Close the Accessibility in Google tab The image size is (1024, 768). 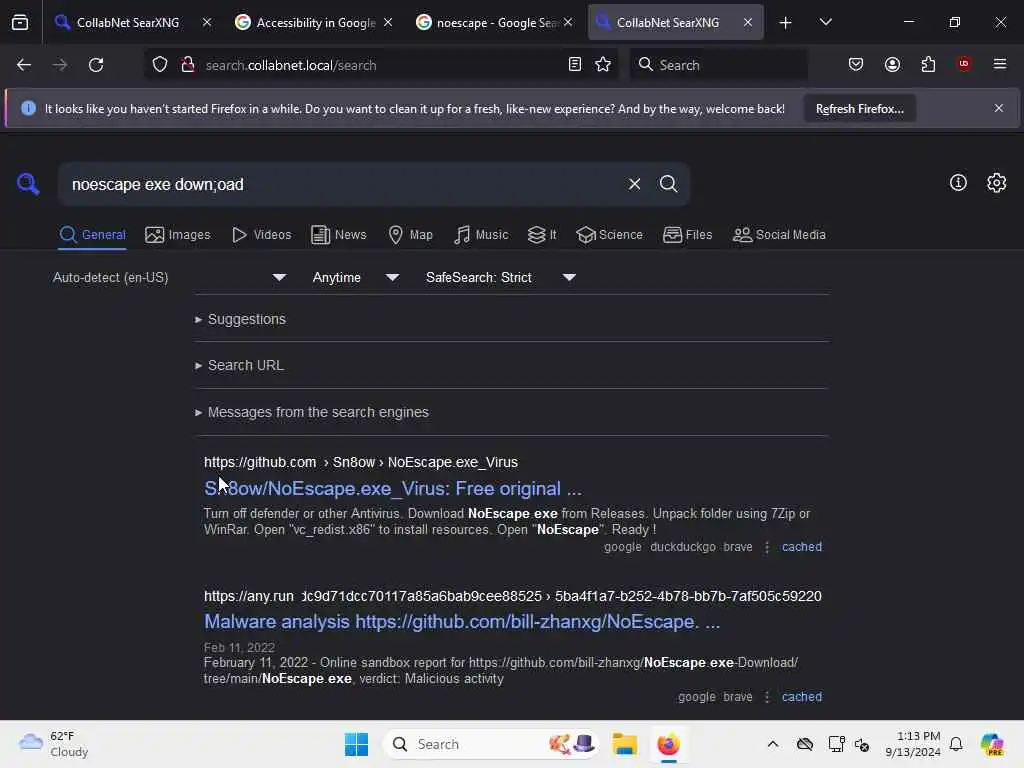[388, 22]
